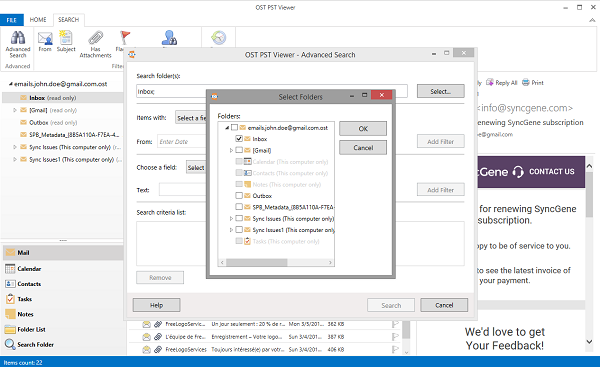Filter by Subject in the ribbon
The image size is (600, 367).
coord(66,41)
